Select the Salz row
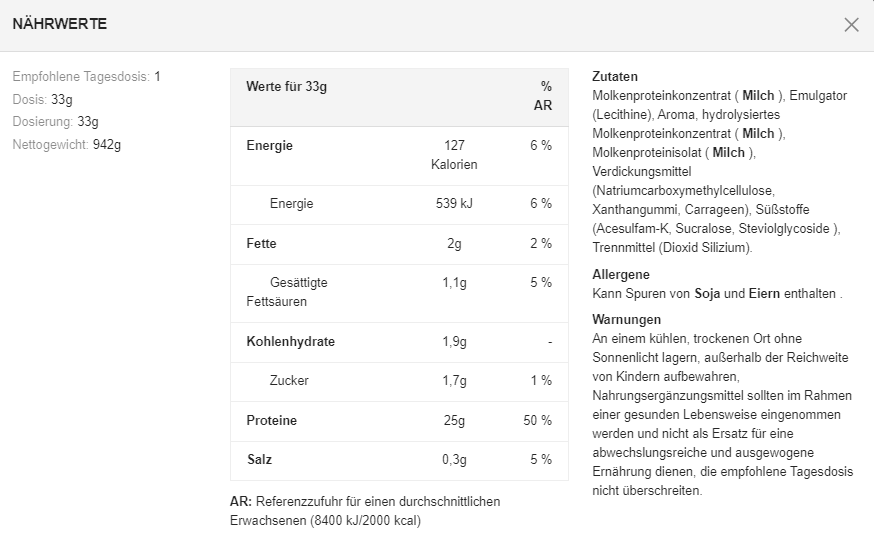874x541 pixels. (399, 460)
